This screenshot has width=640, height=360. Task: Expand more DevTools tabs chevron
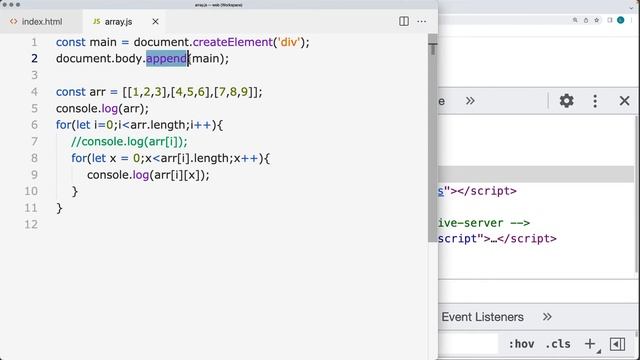(x=470, y=101)
